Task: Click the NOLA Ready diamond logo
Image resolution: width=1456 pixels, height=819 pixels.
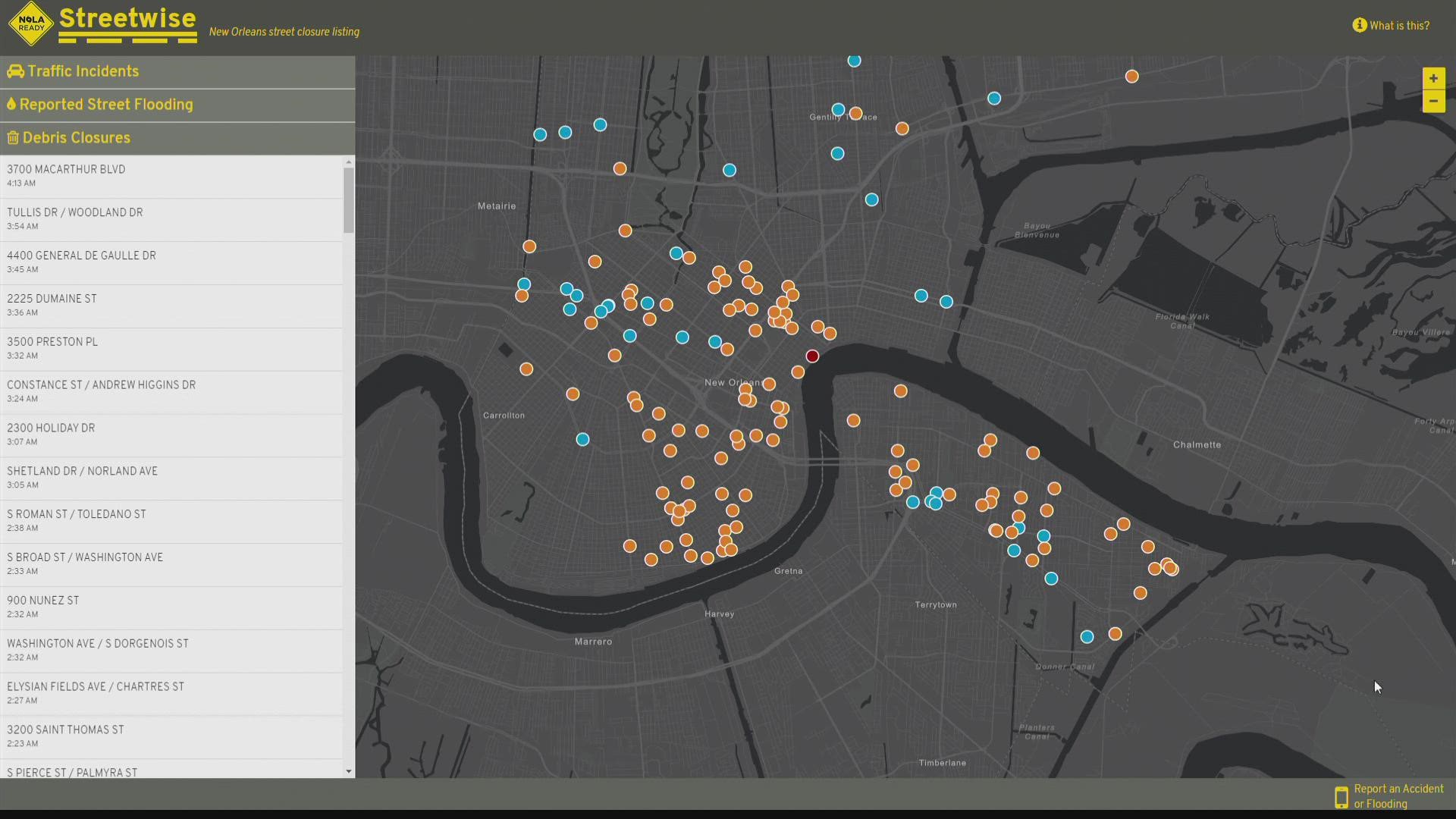Action: click(31, 24)
